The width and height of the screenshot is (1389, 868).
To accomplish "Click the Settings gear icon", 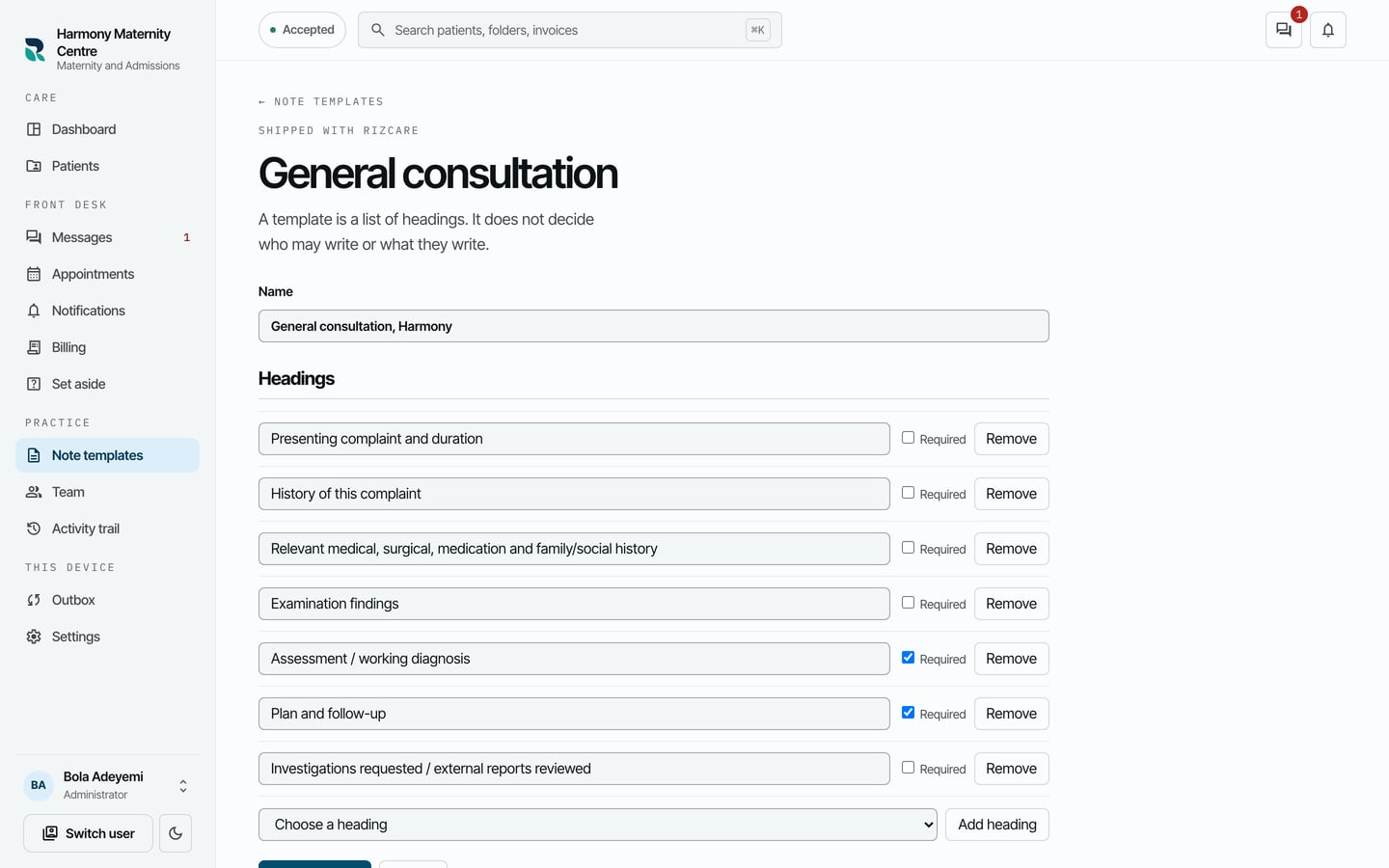I will [x=34, y=637].
